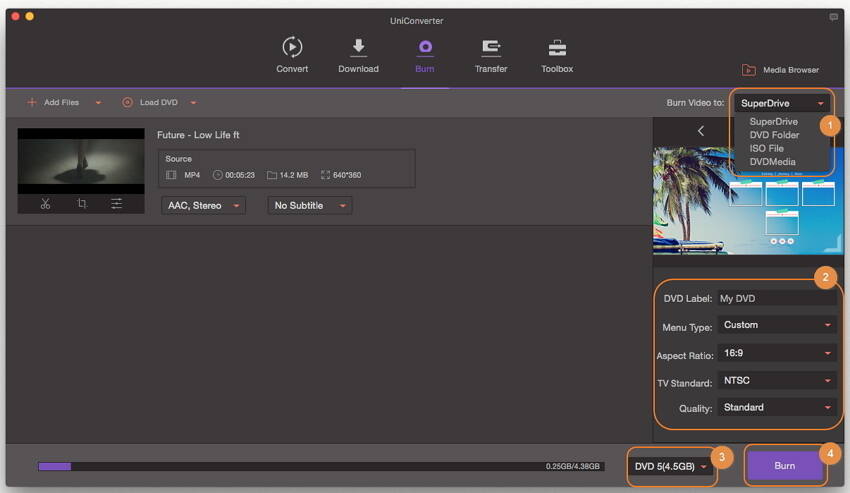Open the trim scissors tool
850x493 pixels.
tap(46, 204)
